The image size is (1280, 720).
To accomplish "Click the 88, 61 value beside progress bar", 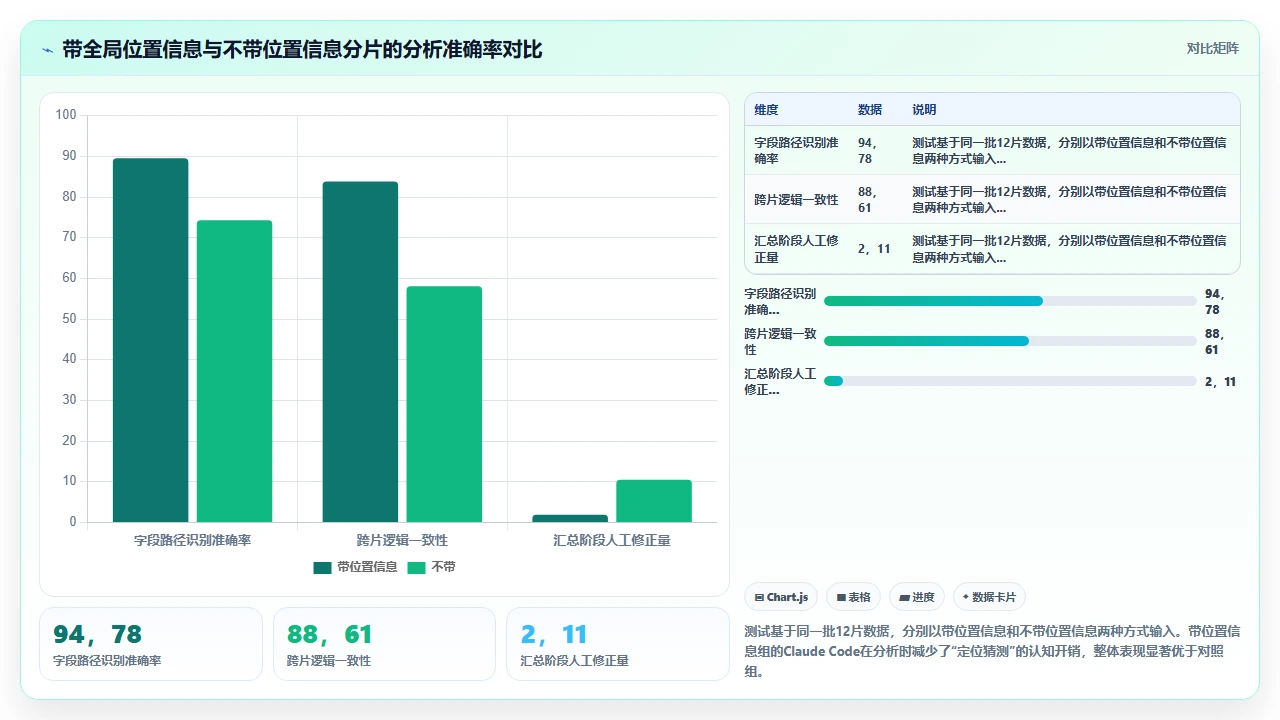I will coord(1215,341).
